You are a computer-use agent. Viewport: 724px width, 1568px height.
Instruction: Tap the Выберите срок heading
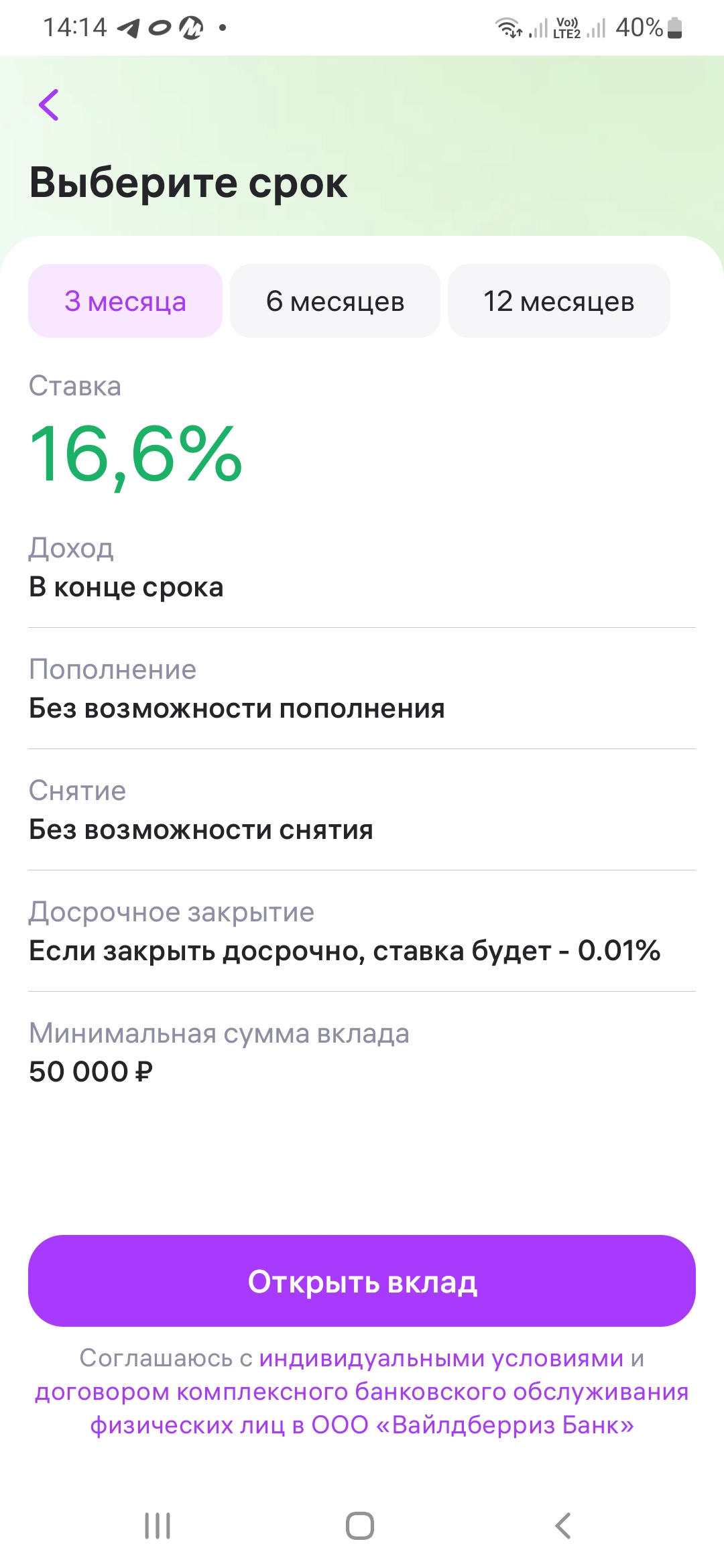pyautogui.click(x=188, y=182)
